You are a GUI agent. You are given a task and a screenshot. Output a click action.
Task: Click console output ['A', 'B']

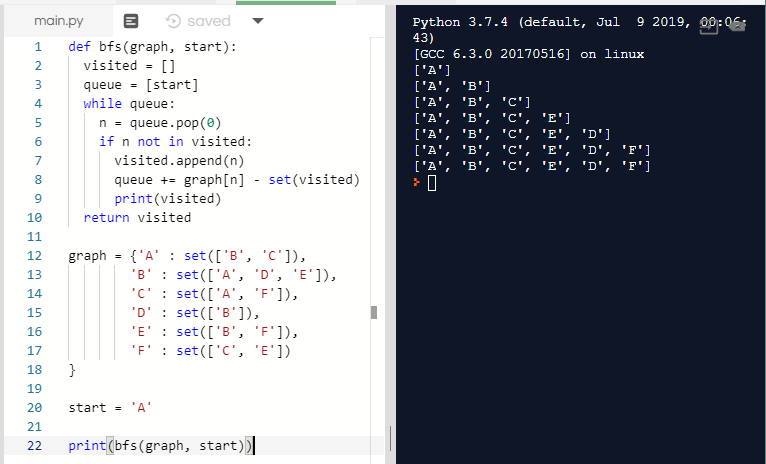[x=452, y=86]
